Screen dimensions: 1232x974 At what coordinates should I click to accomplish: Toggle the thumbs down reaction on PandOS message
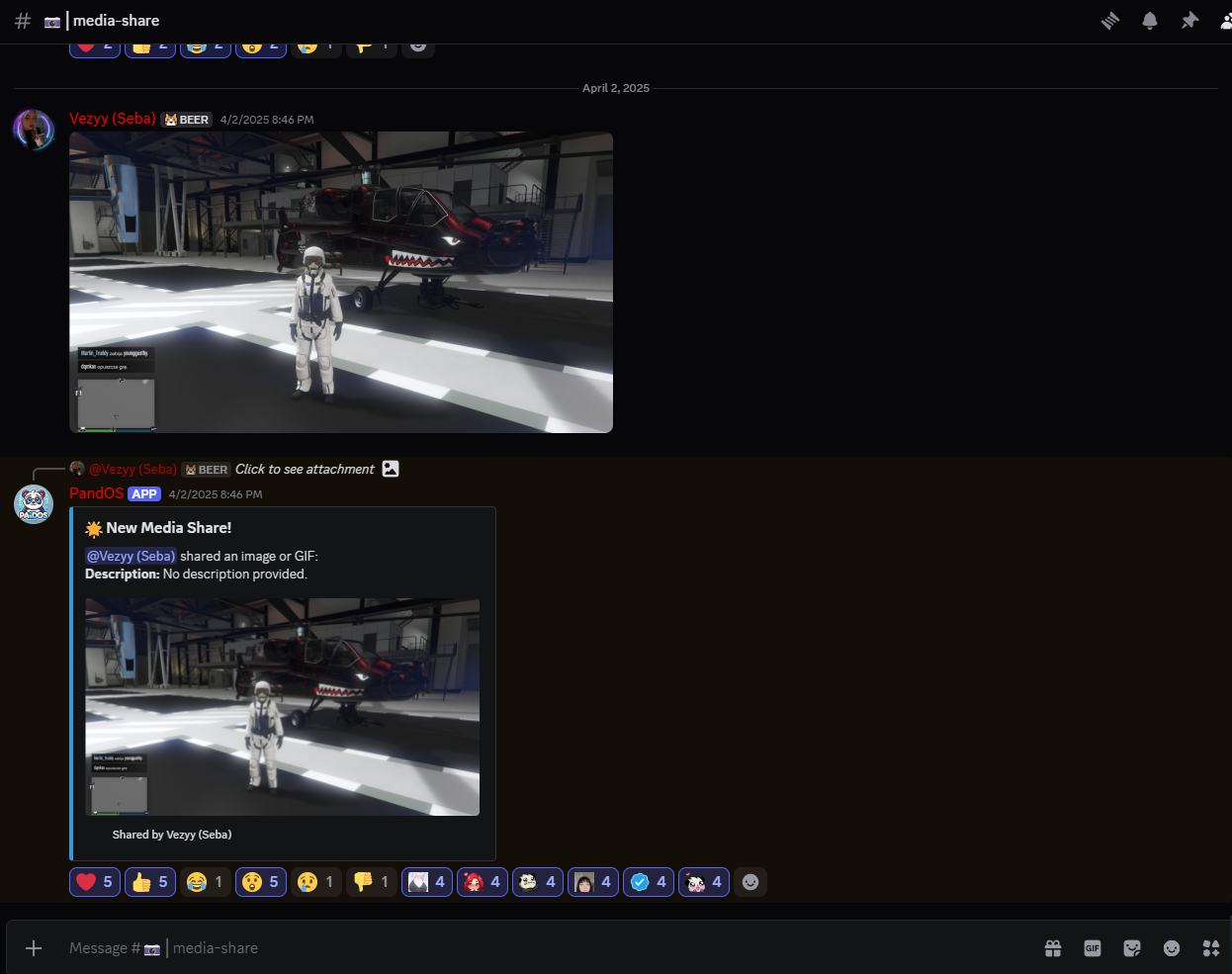pos(372,882)
